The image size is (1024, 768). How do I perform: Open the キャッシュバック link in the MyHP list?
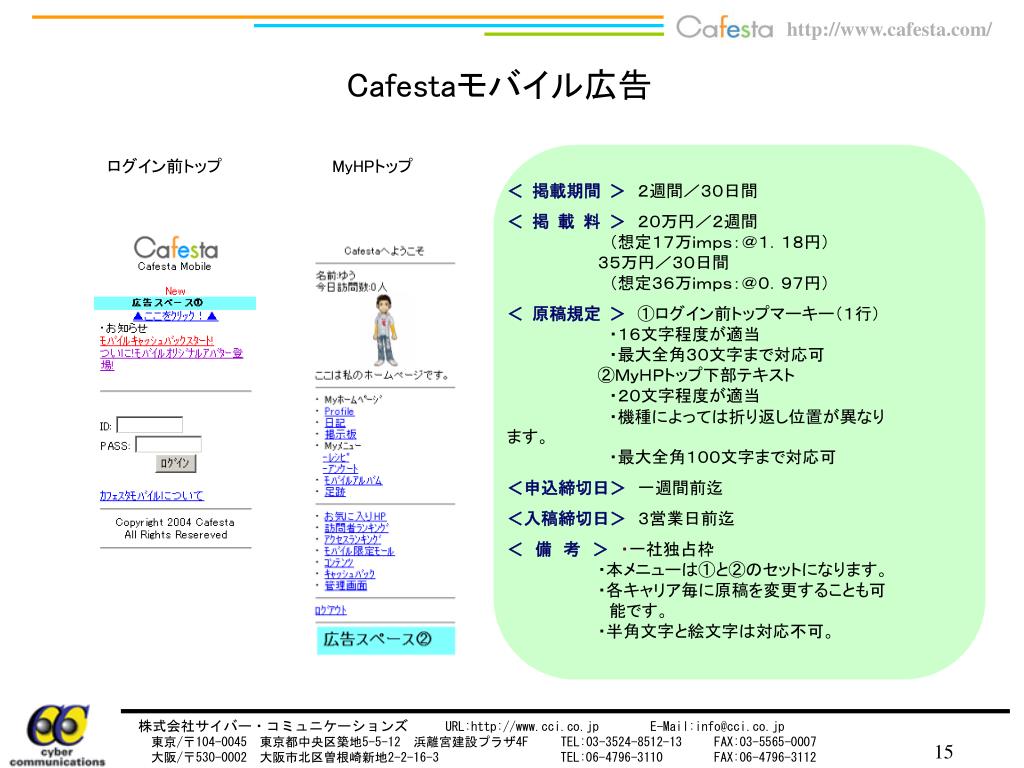(x=349, y=573)
